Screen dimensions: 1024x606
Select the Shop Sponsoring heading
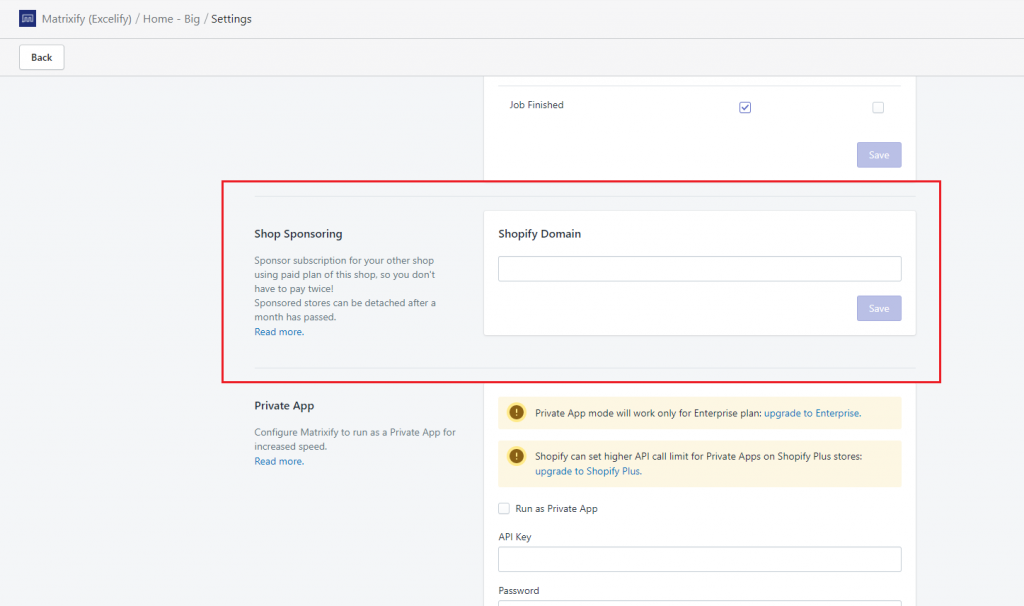[298, 234]
